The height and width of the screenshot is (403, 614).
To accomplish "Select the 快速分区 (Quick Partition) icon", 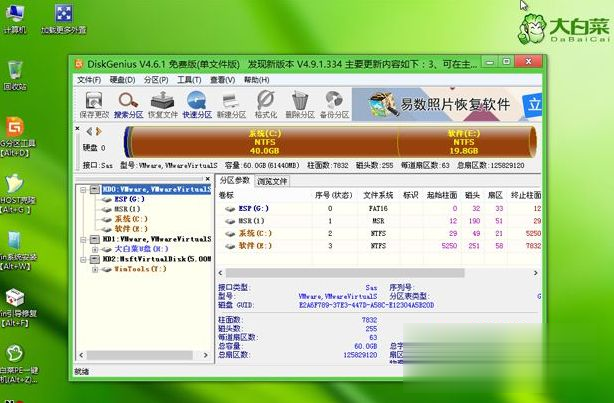I will tap(197, 103).
